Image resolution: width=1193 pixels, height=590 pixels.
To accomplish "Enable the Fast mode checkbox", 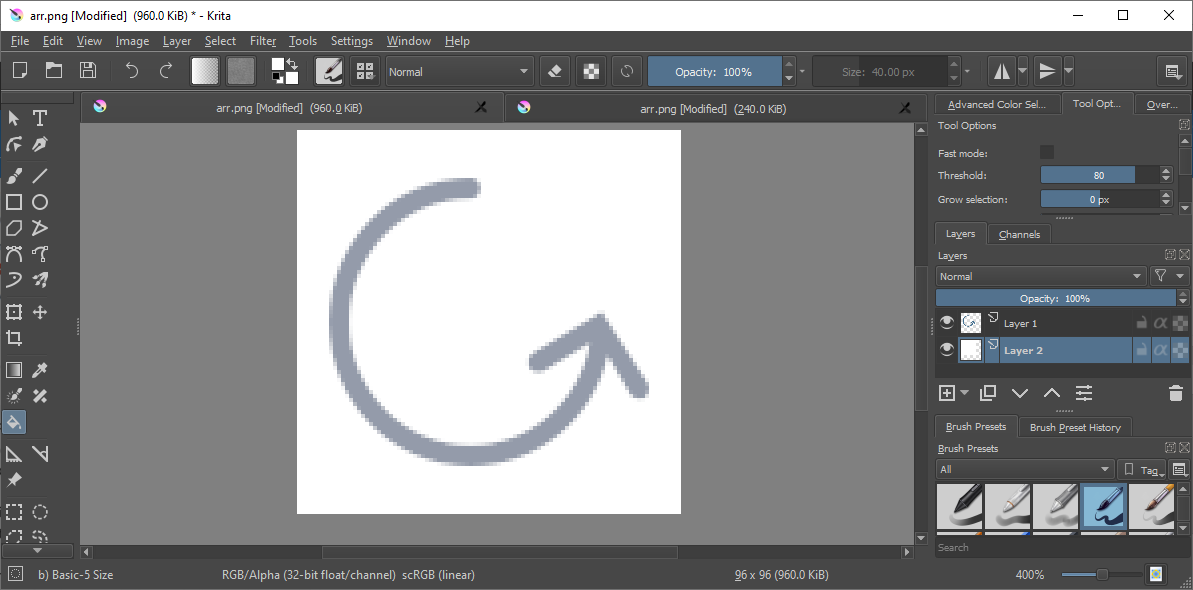I will tap(1047, 152).
